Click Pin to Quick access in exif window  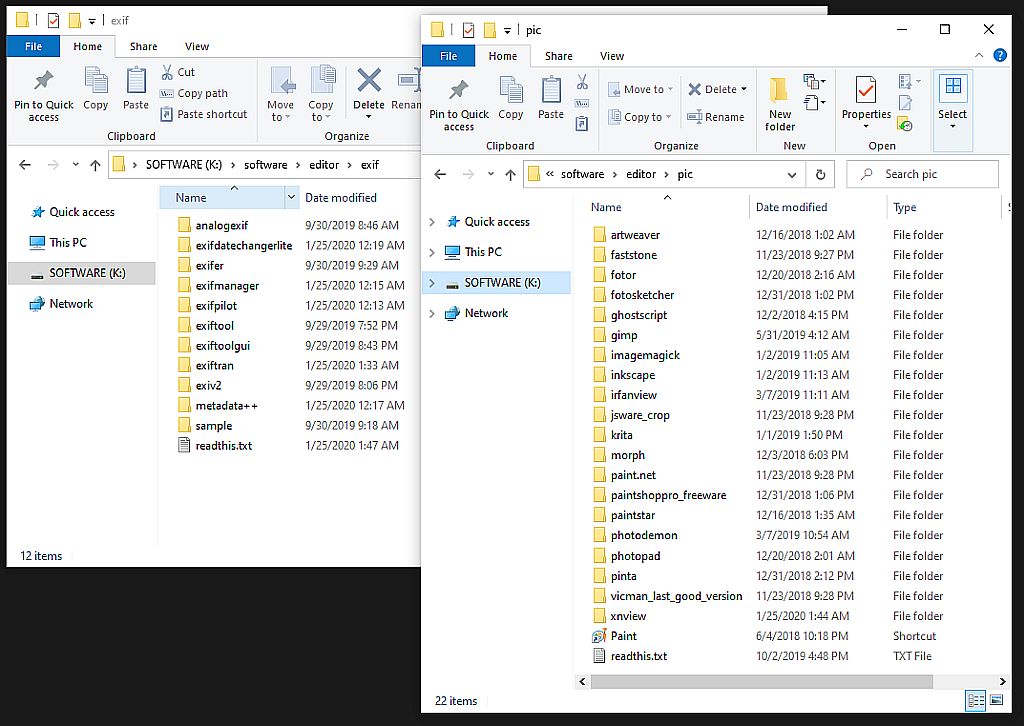pos(44,96)
